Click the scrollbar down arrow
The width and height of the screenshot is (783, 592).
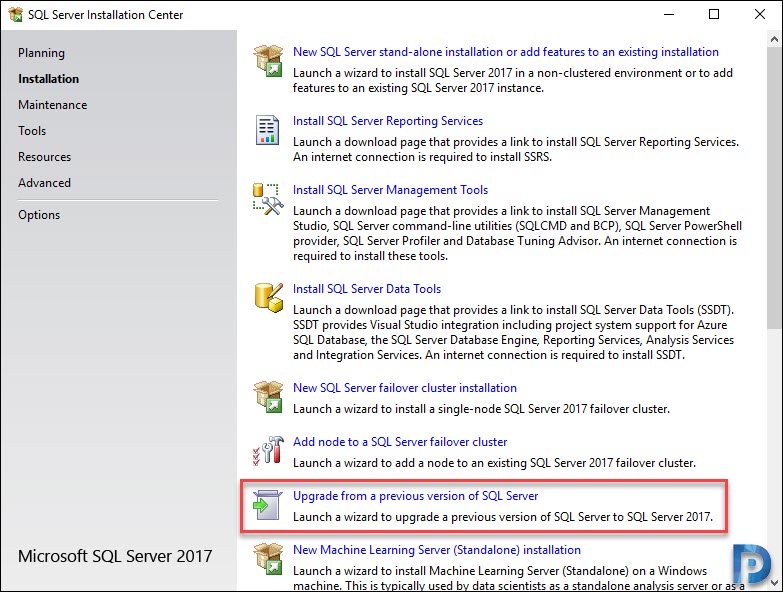pyautogui.click(x=774, y=583)
